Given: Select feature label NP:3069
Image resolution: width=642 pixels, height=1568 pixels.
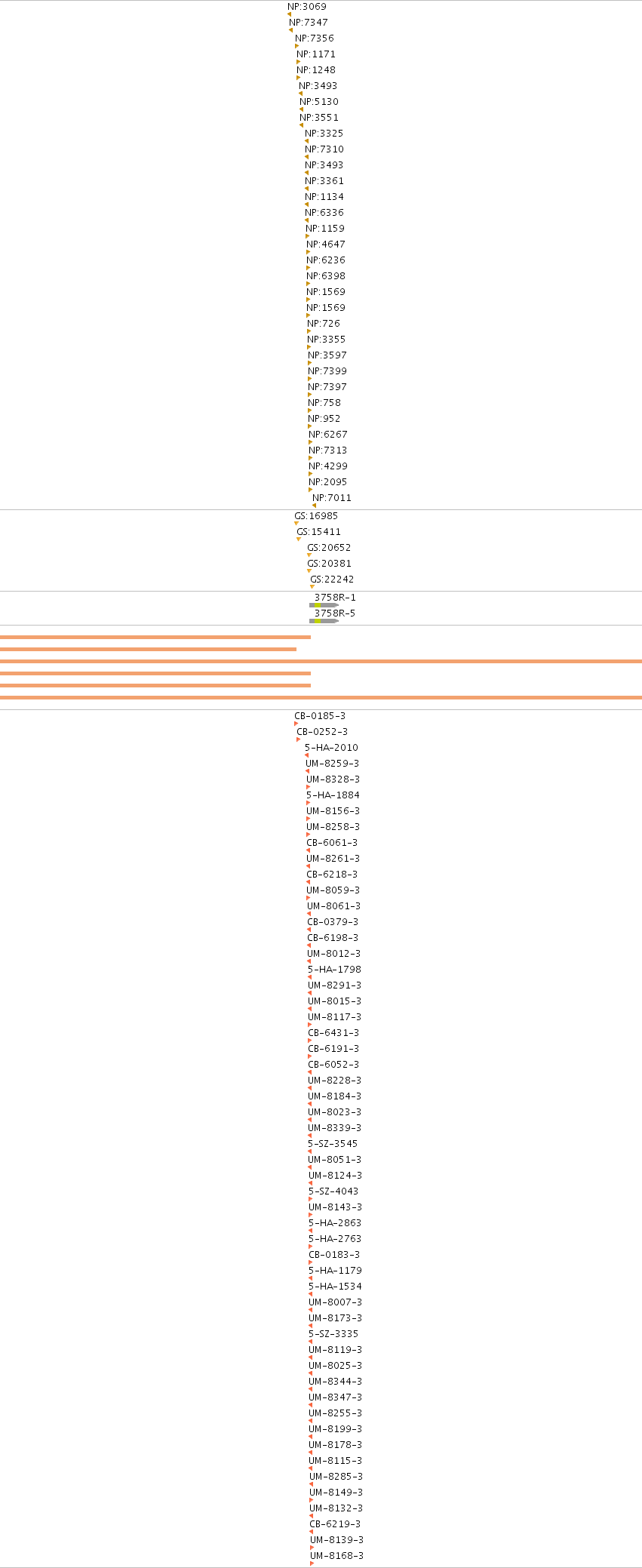Looking at the screenshot, I should [x=307, y=7].
